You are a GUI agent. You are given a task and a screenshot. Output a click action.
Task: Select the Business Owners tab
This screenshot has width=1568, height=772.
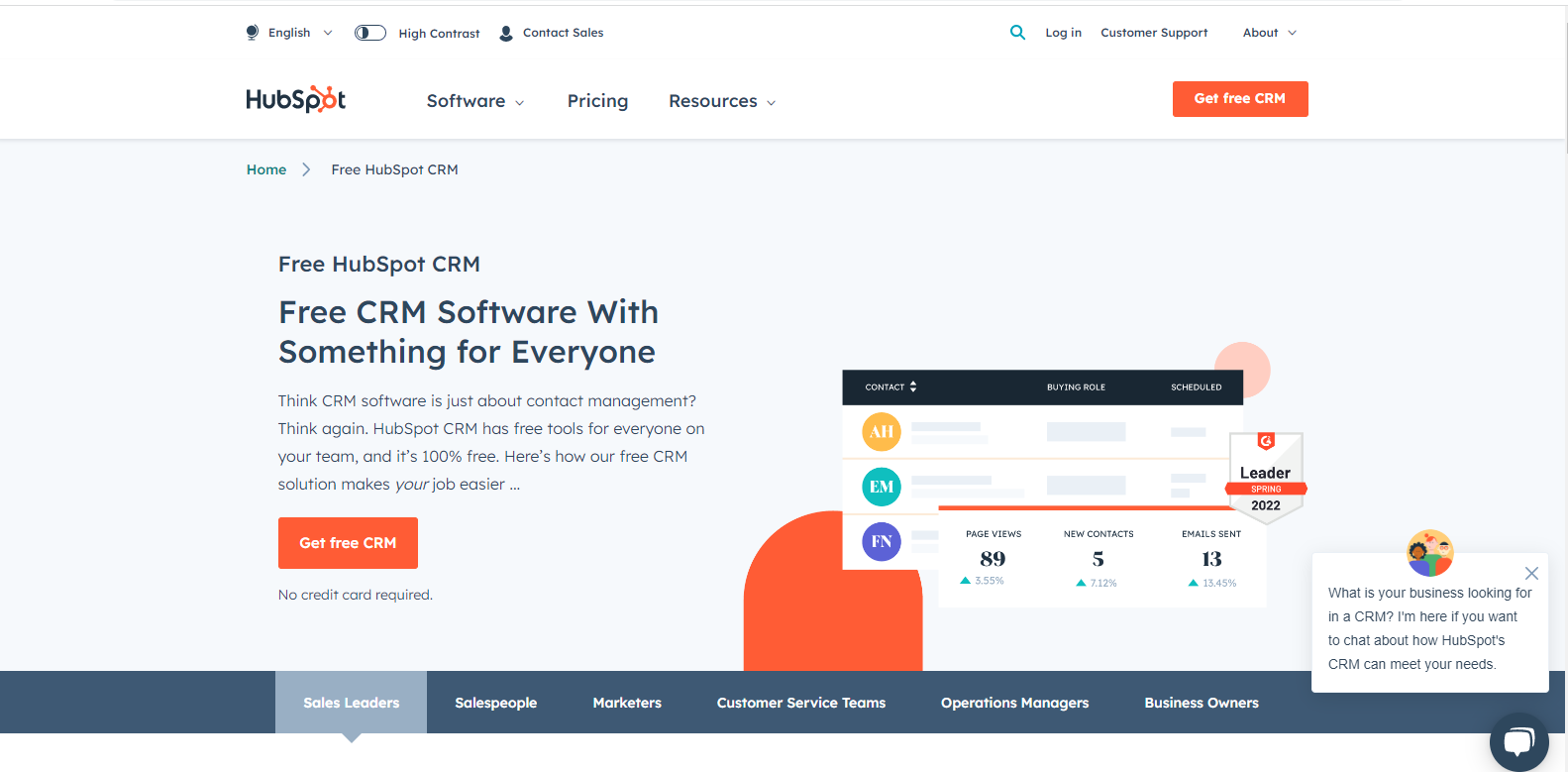point(1202,703)
